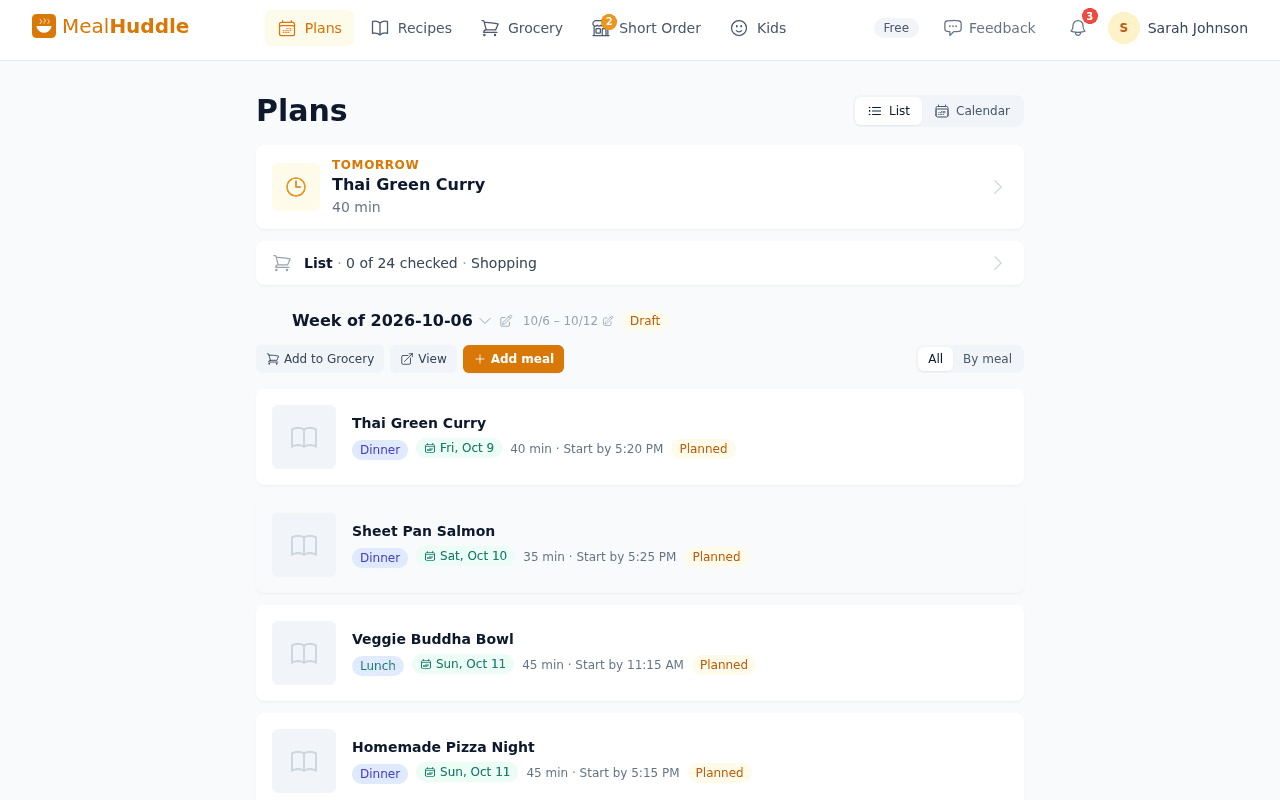This screenshot has width=1280, height=800.
Task: Switch to List view
Action: (x=889, y=111)
